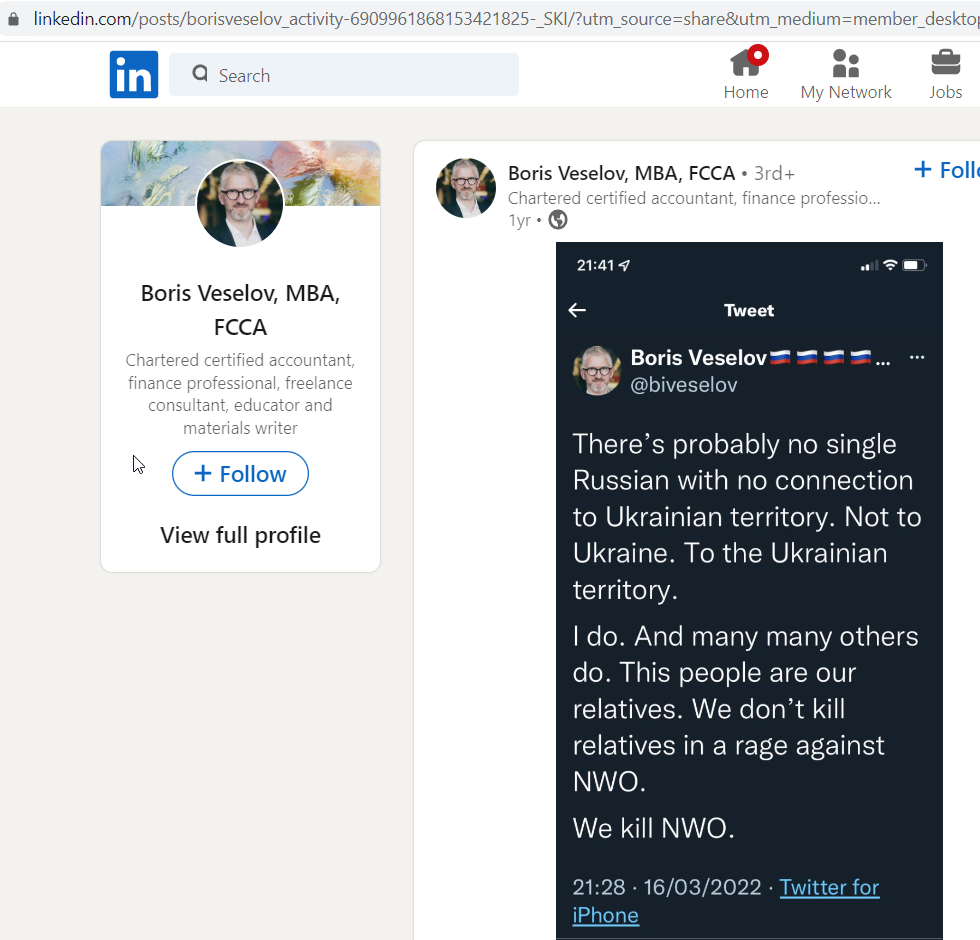Click the three-dot menu inside the tweet image
Image resolution: width=980 pixels, height=940 pixels.
click(x=917, y=357)
